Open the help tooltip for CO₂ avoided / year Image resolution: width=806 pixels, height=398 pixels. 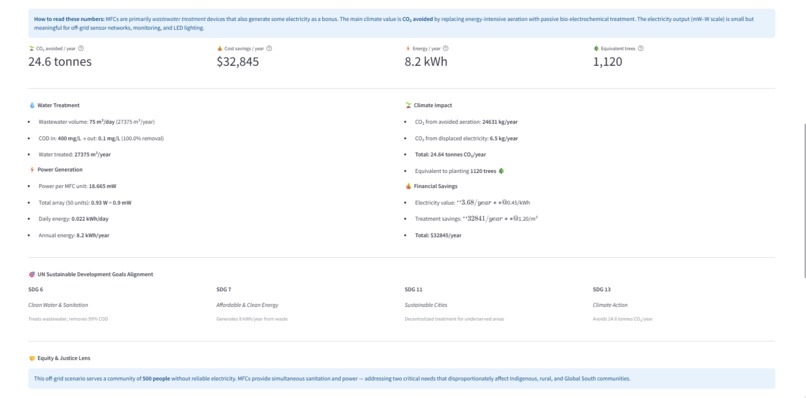81,48
